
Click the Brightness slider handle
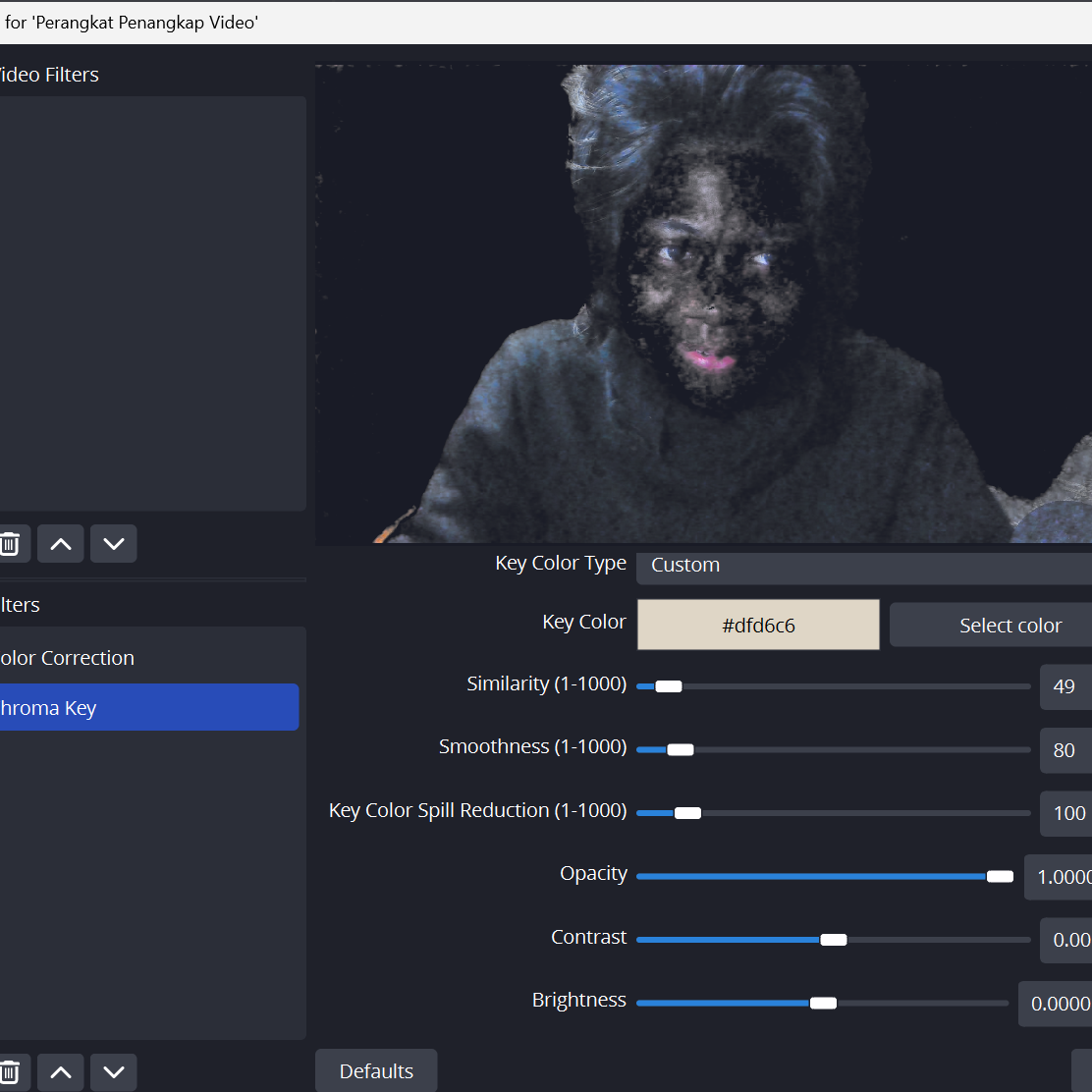[823, 1004]
